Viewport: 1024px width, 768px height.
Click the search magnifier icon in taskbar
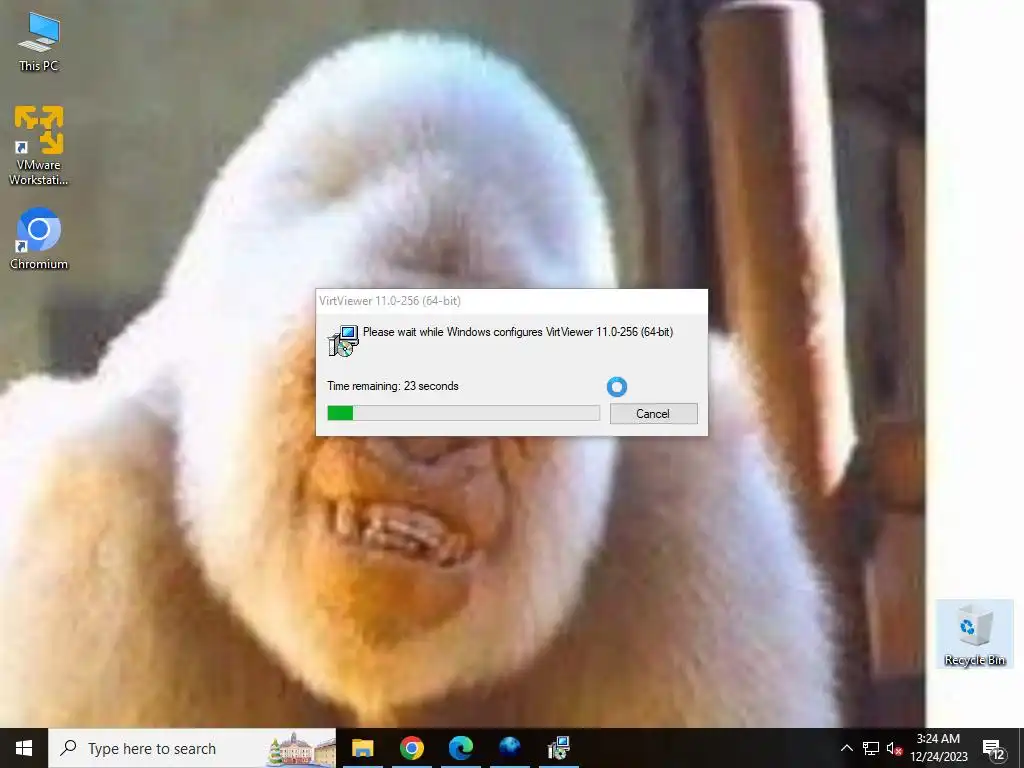click(x=68, y=748)
